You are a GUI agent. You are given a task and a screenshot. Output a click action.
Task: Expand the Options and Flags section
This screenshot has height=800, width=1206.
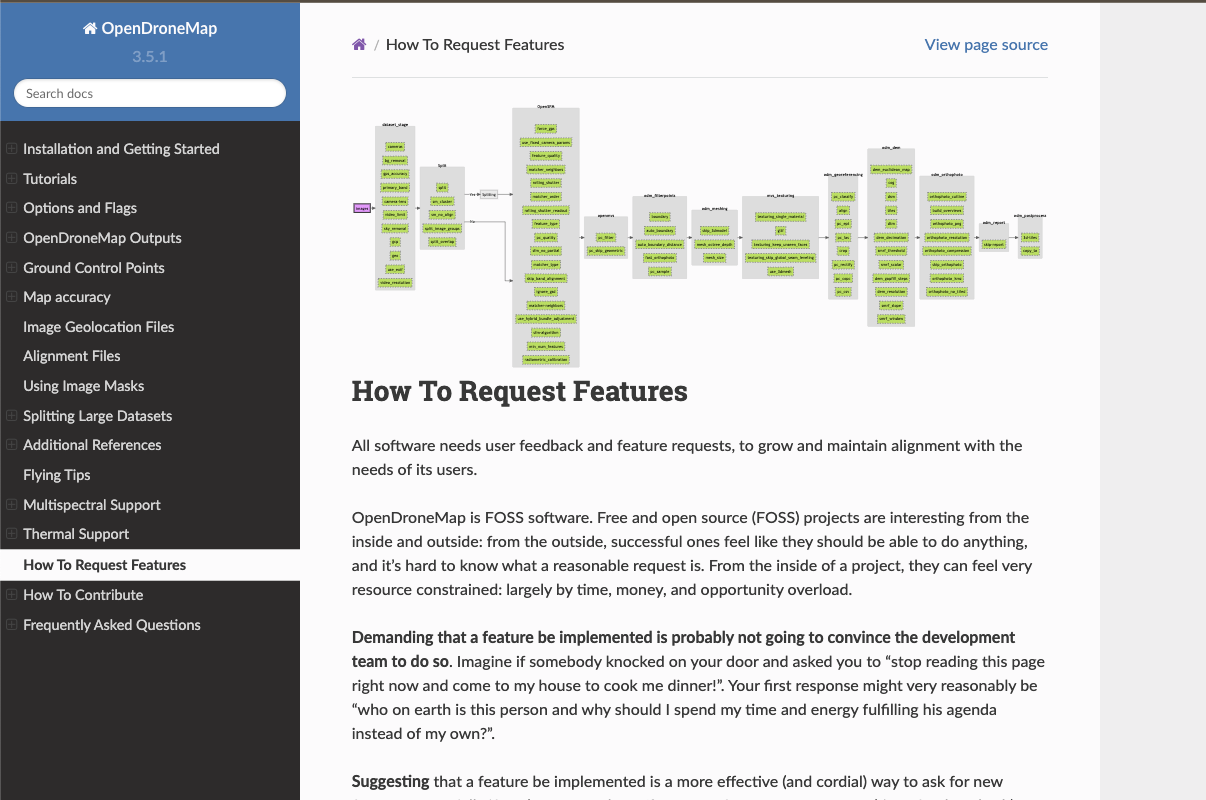point(10,208)
